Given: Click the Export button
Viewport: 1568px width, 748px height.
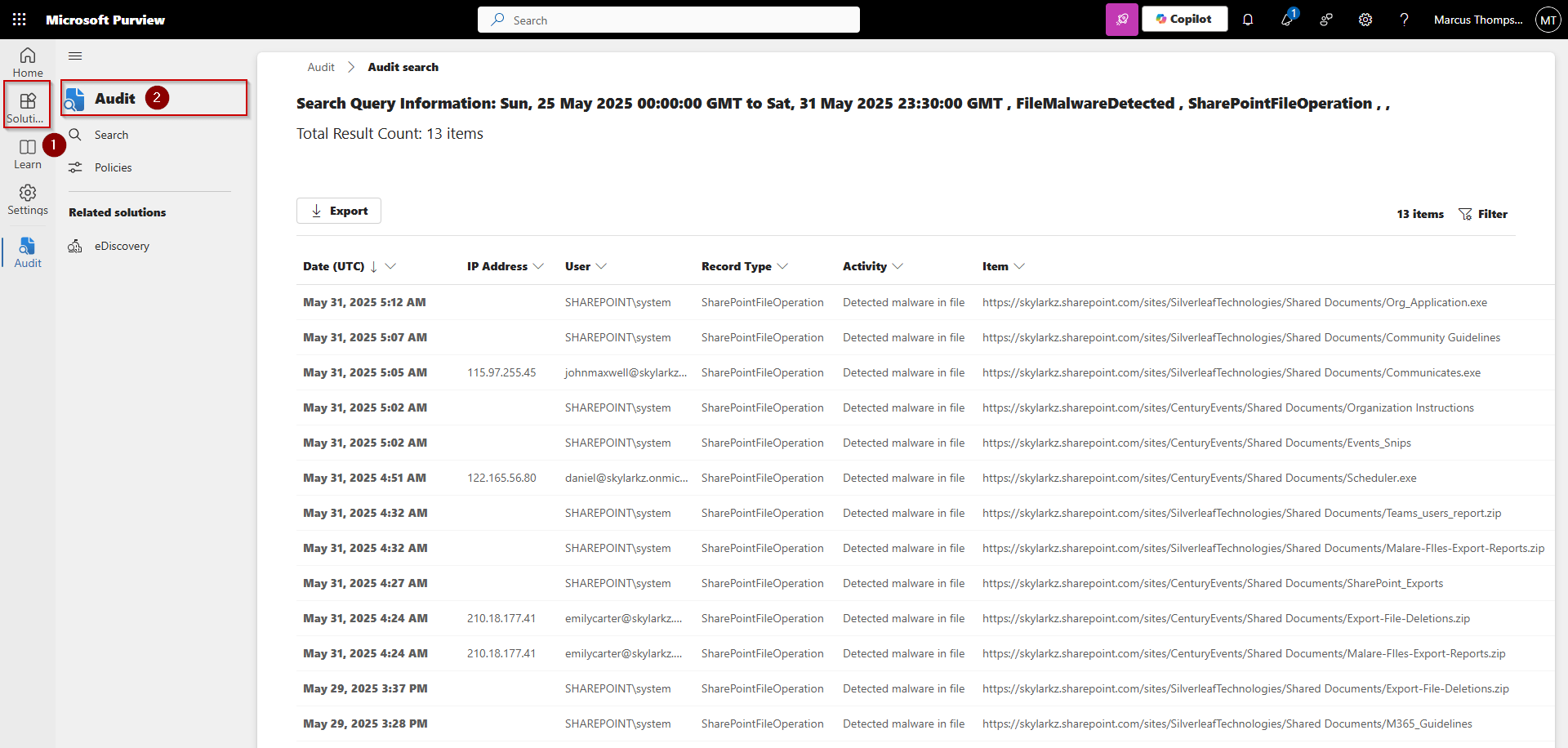Looking at the screenshot, I should [339, 210].
